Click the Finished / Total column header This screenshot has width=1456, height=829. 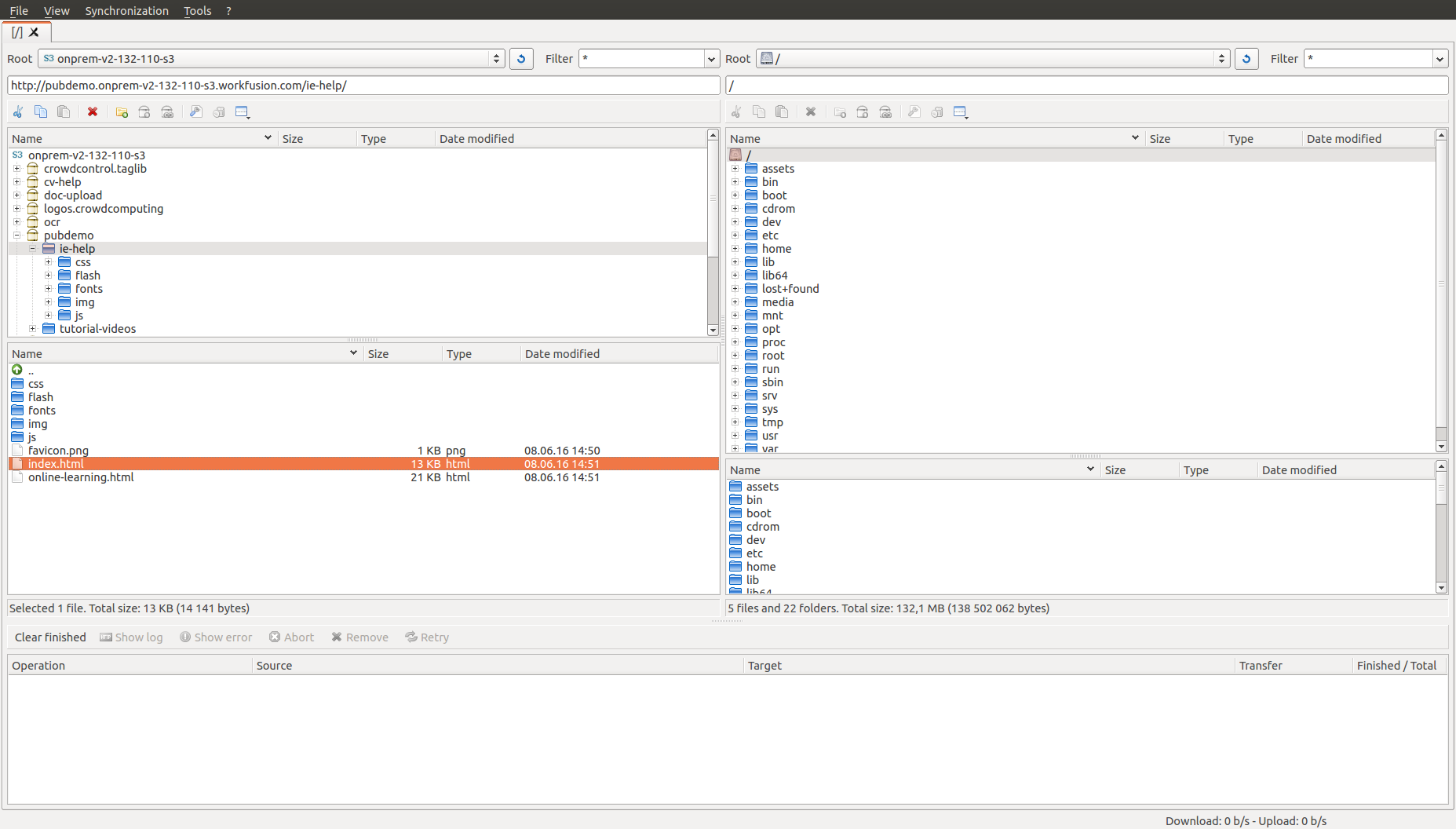point(1399,666)
